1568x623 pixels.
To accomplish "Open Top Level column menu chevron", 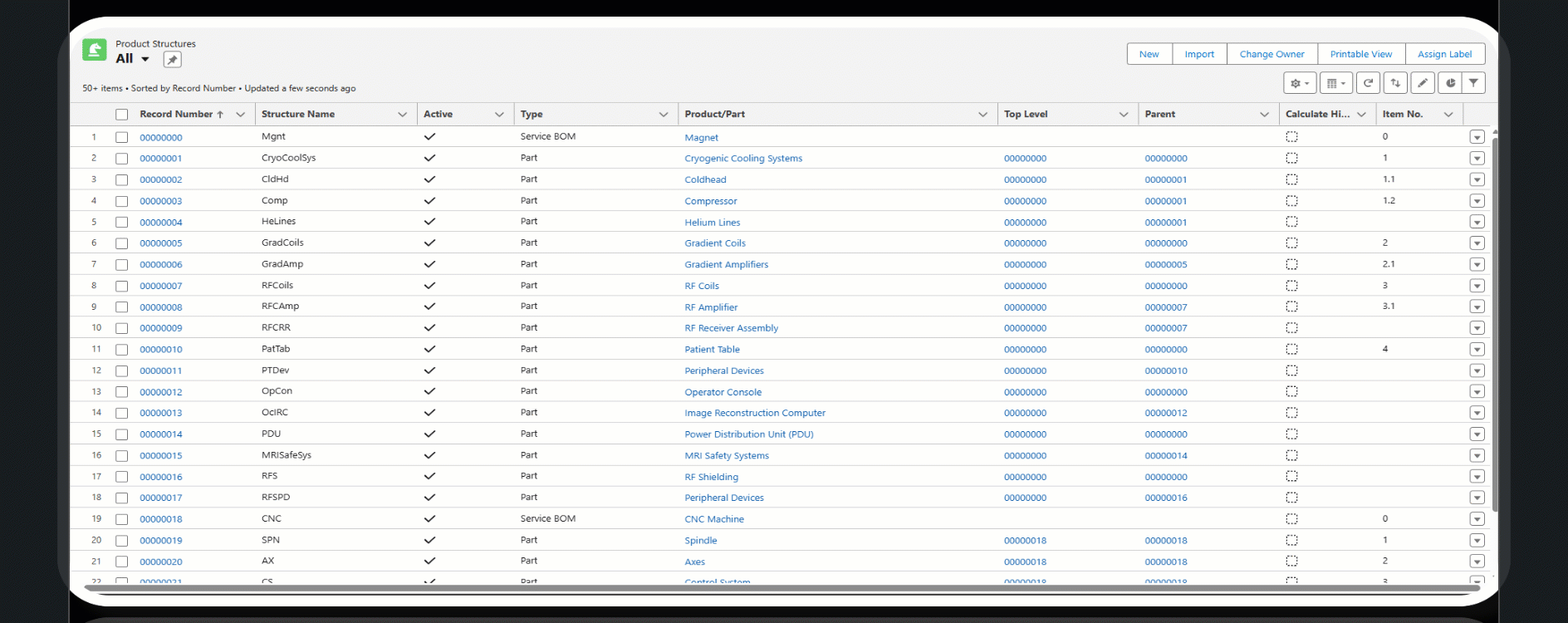I will click(x=1124, y=115).
